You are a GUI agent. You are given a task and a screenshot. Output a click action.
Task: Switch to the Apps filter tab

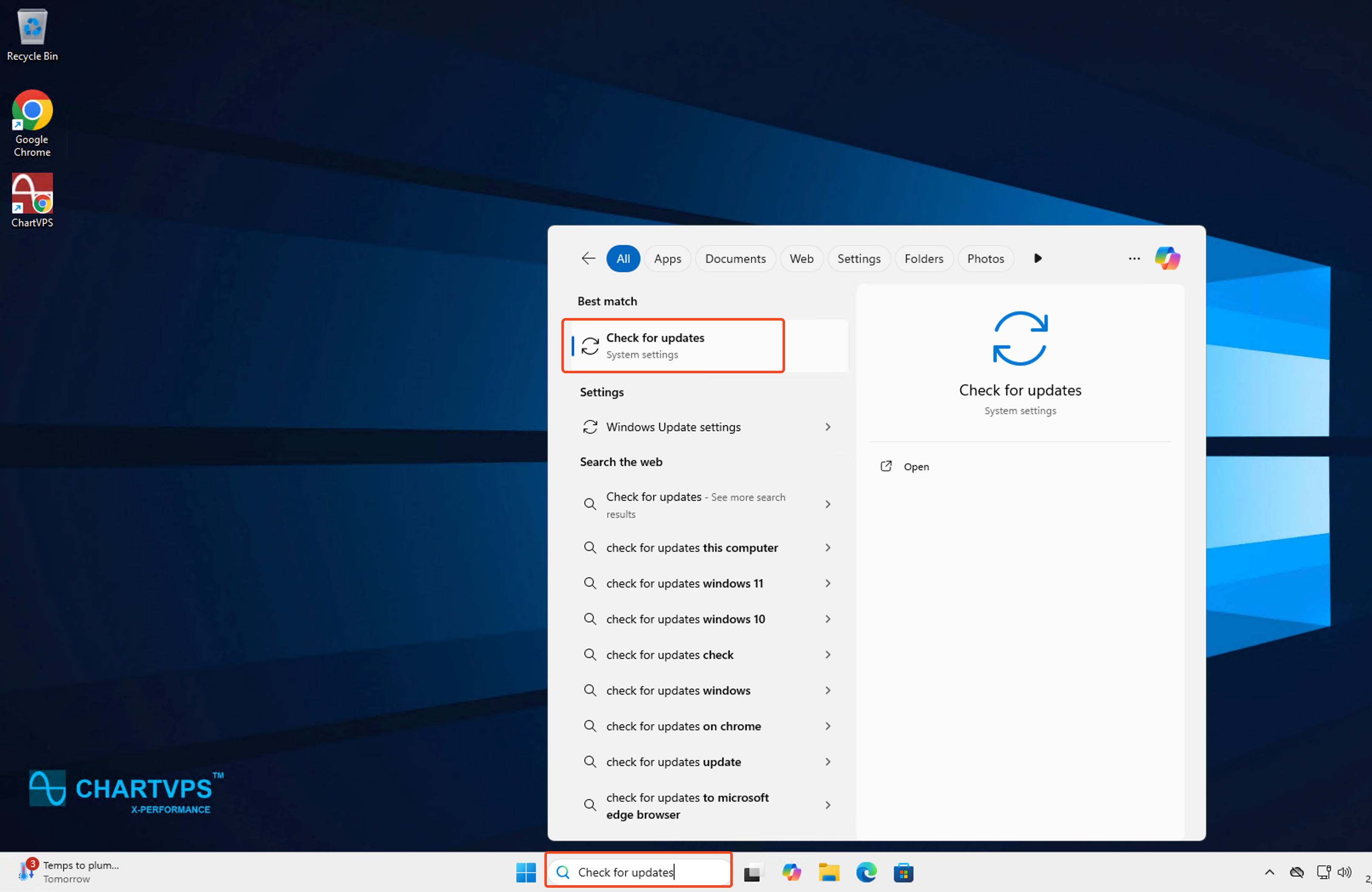(x=667, y=259)
